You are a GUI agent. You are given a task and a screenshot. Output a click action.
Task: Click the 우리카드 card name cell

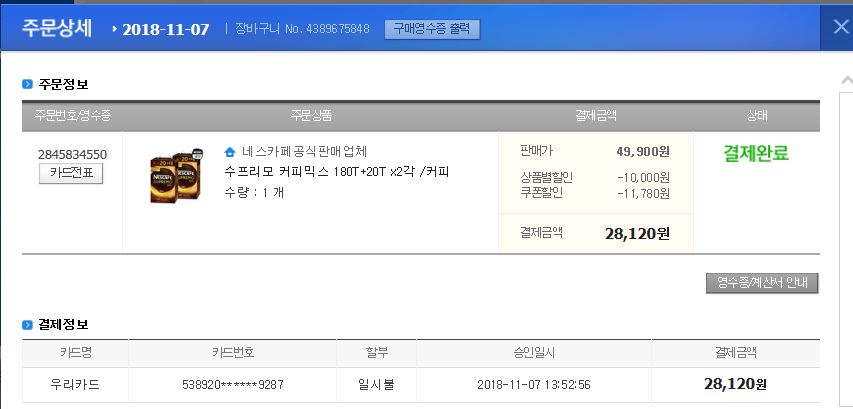(x=75, y=384)
